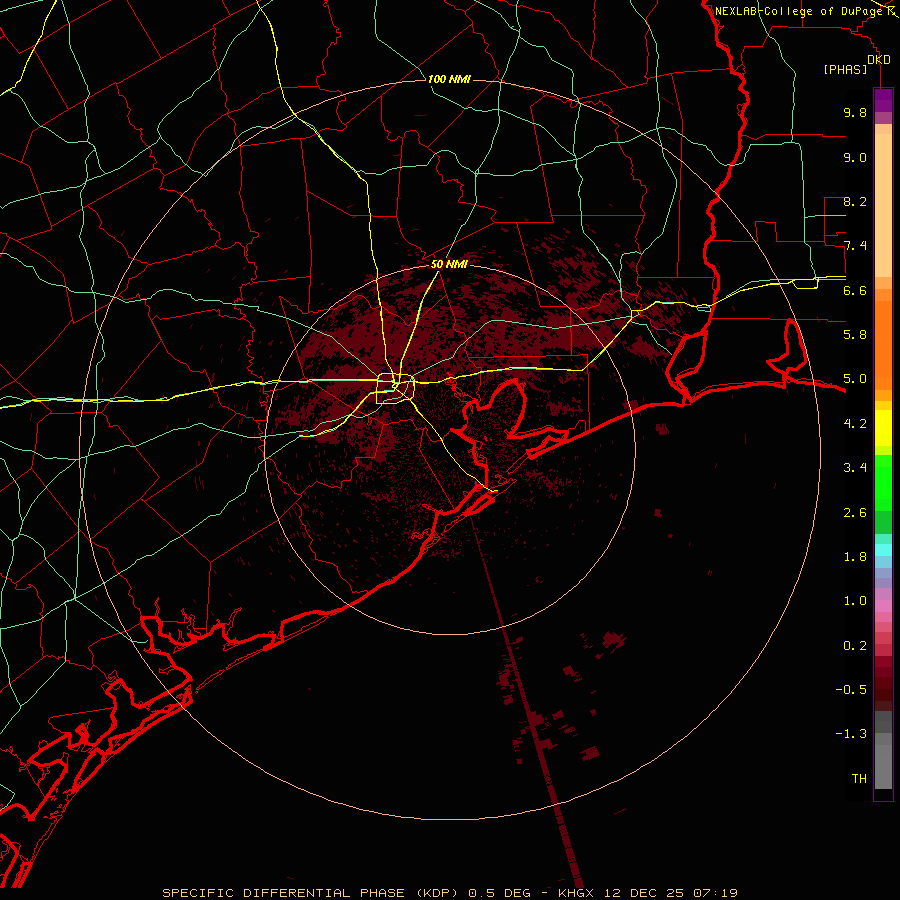Screen dimensions: 900x900
Task: Click the purple top segment of color bar
Action: click(883, 100)
